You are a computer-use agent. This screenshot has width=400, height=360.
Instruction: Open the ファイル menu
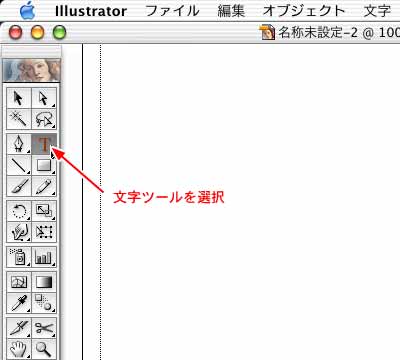coord(172,11)
